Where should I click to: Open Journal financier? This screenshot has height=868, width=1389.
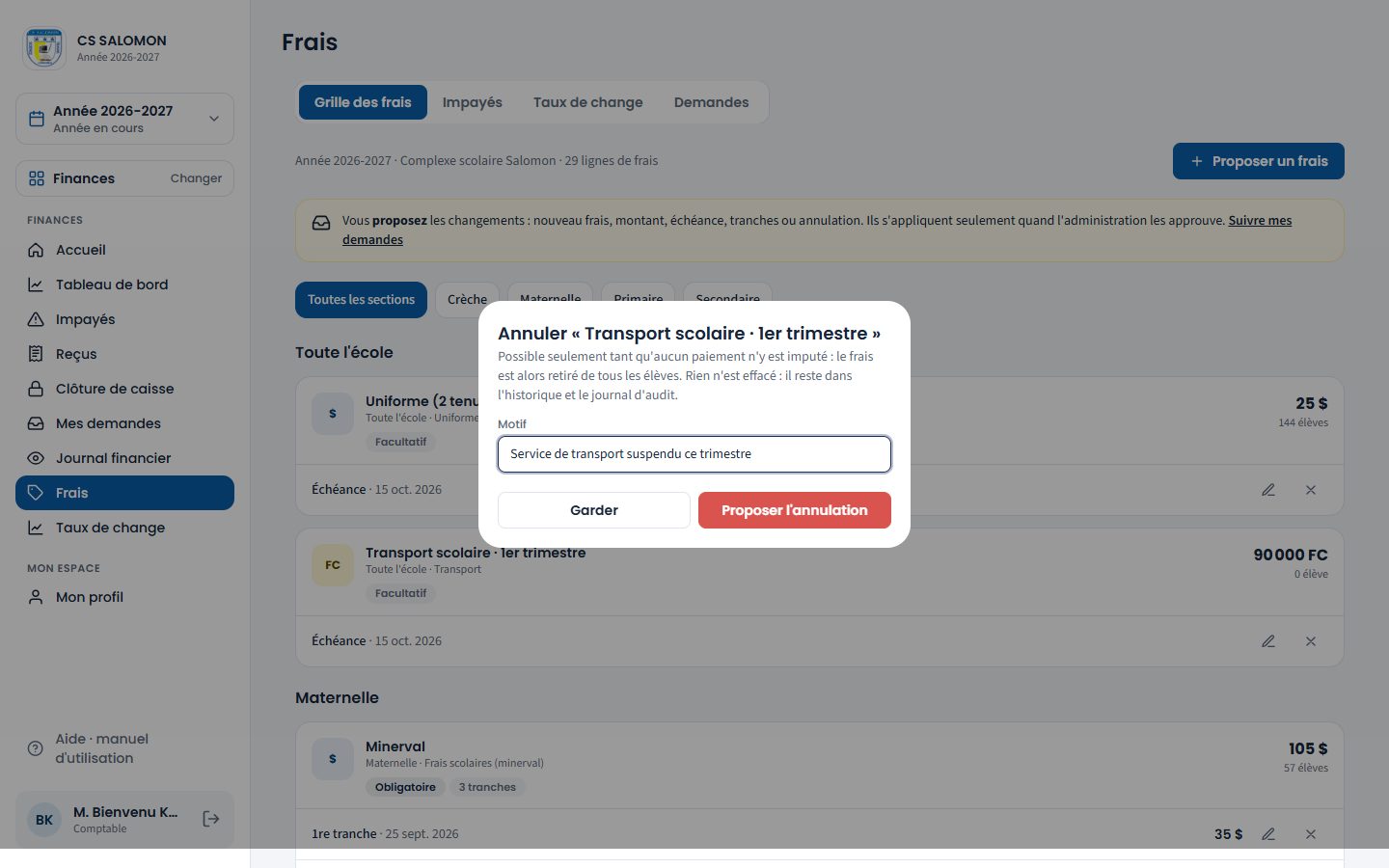tap(124, 458)
